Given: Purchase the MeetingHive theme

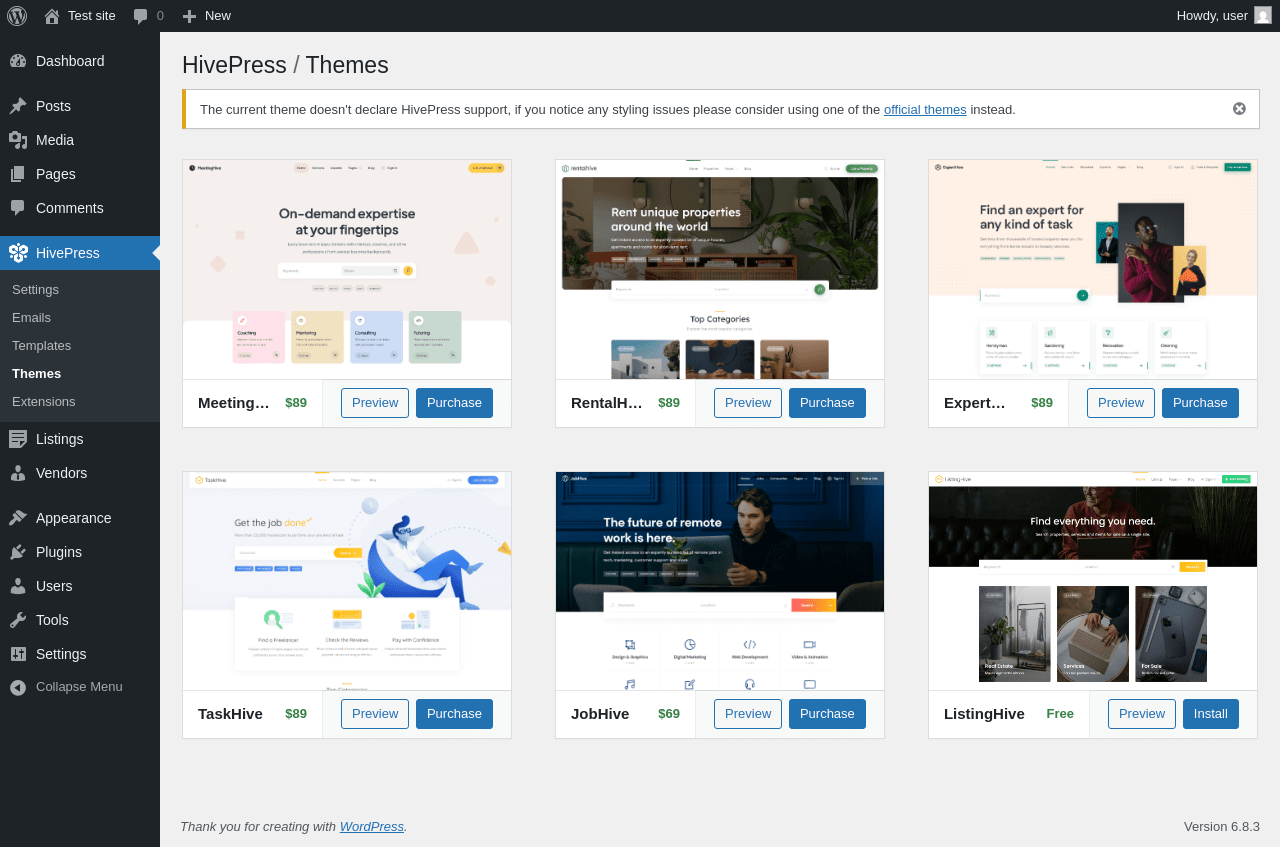Looking at the screenshot, I should 454,403.
